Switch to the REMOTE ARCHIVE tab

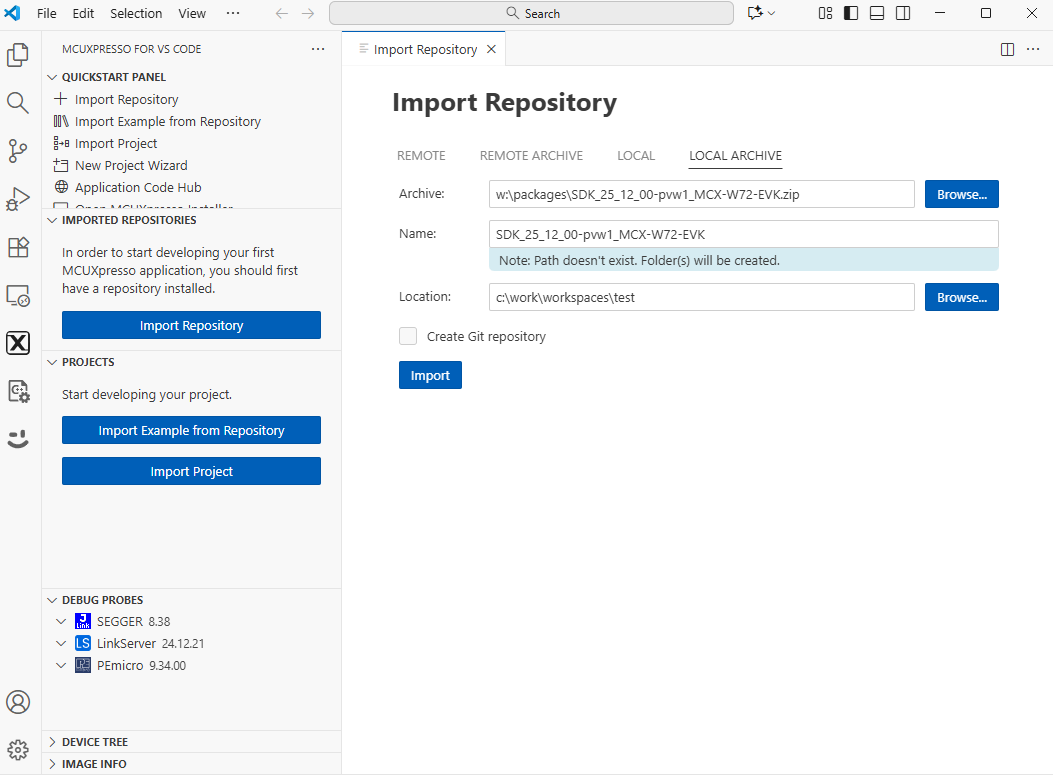(531, 155)
